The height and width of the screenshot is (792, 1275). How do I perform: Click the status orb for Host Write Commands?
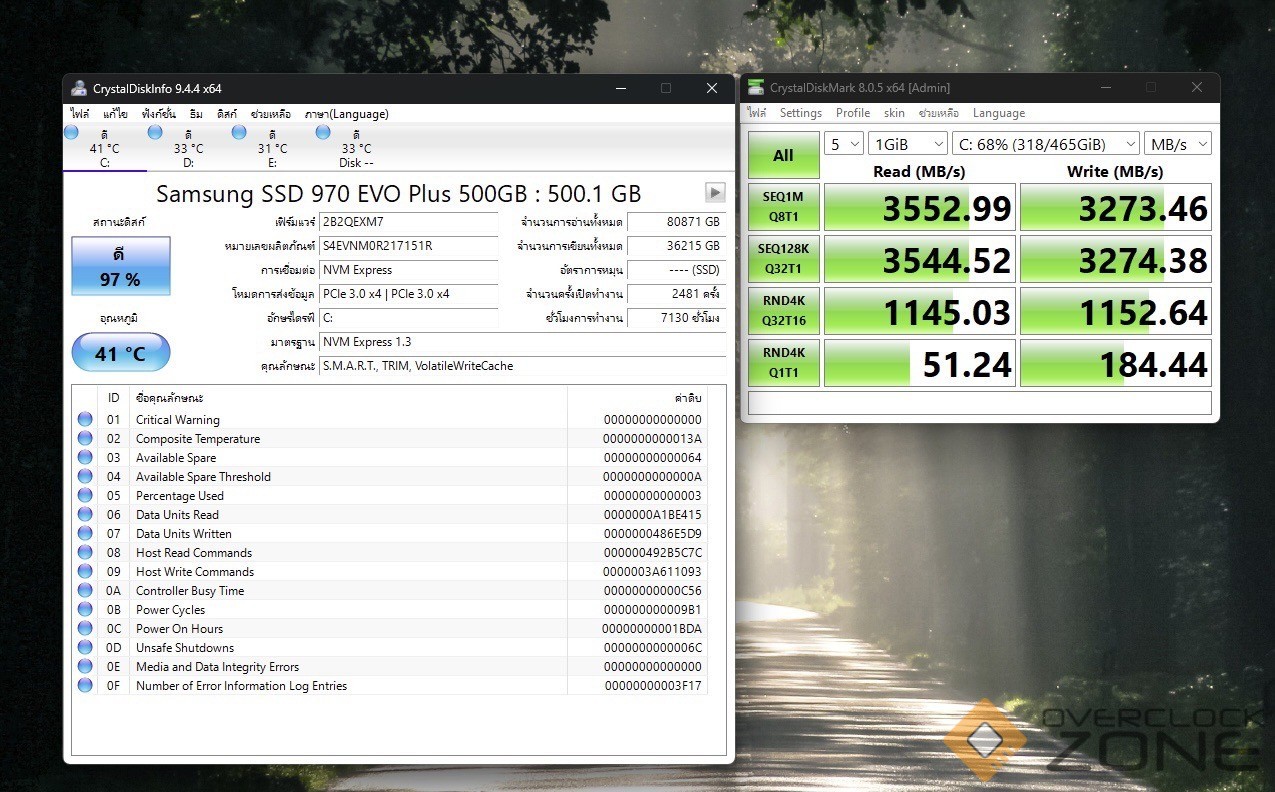click(85, 572)
